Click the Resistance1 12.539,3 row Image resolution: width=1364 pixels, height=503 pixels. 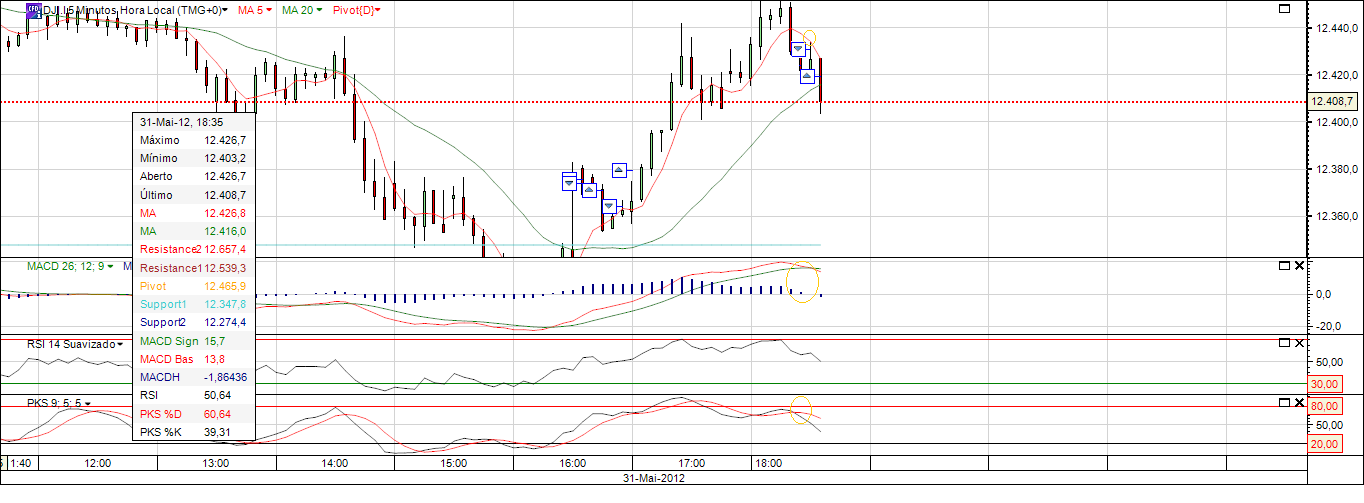coord(194,268)
